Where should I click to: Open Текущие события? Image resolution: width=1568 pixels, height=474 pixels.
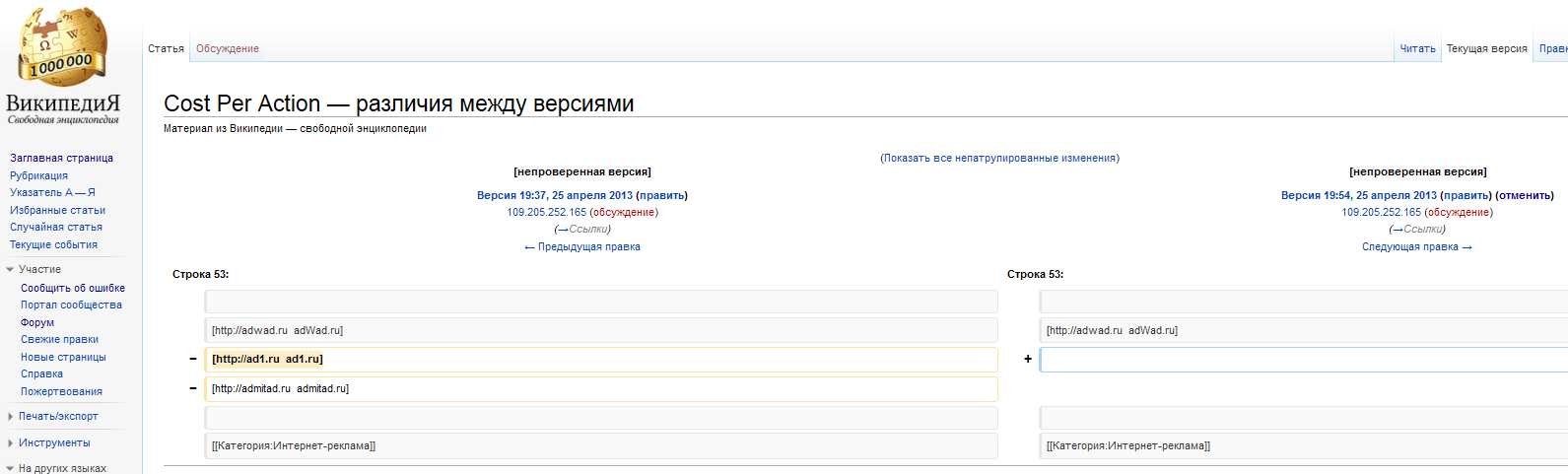53,244
